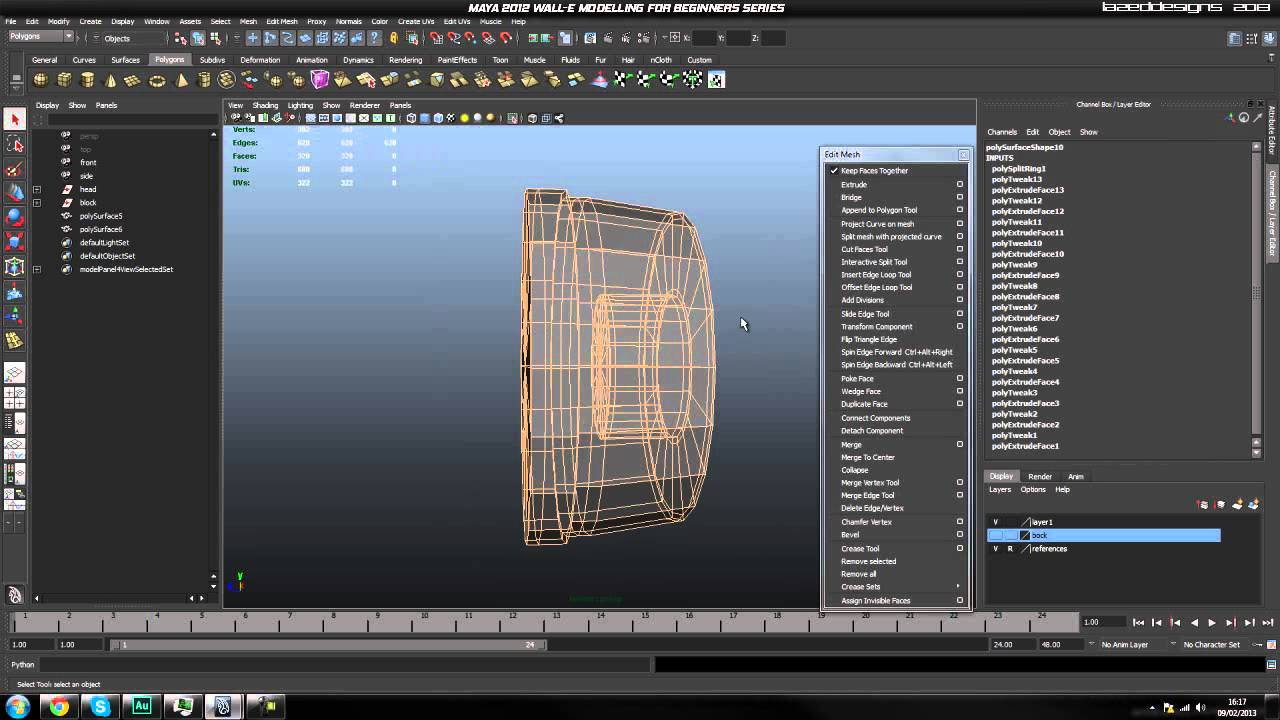Select defaultLightSet in the outliner
This screenshot has width=1280, height=720.
click(x=104, y=243)
